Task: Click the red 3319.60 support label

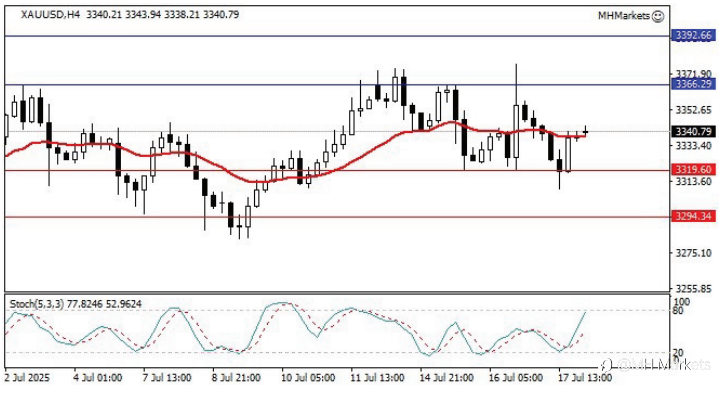Action: 693,170
